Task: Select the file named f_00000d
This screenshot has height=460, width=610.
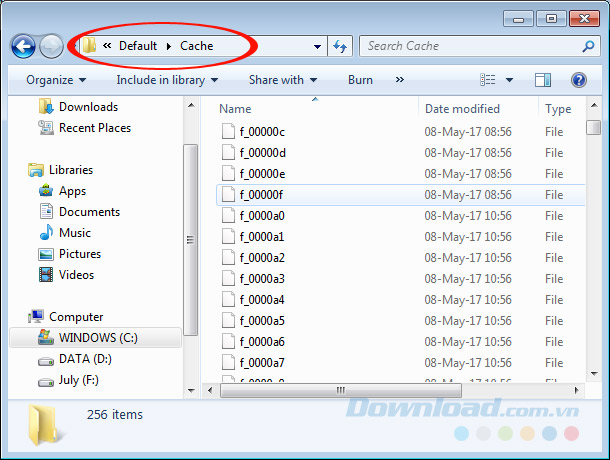Action: 263,153
